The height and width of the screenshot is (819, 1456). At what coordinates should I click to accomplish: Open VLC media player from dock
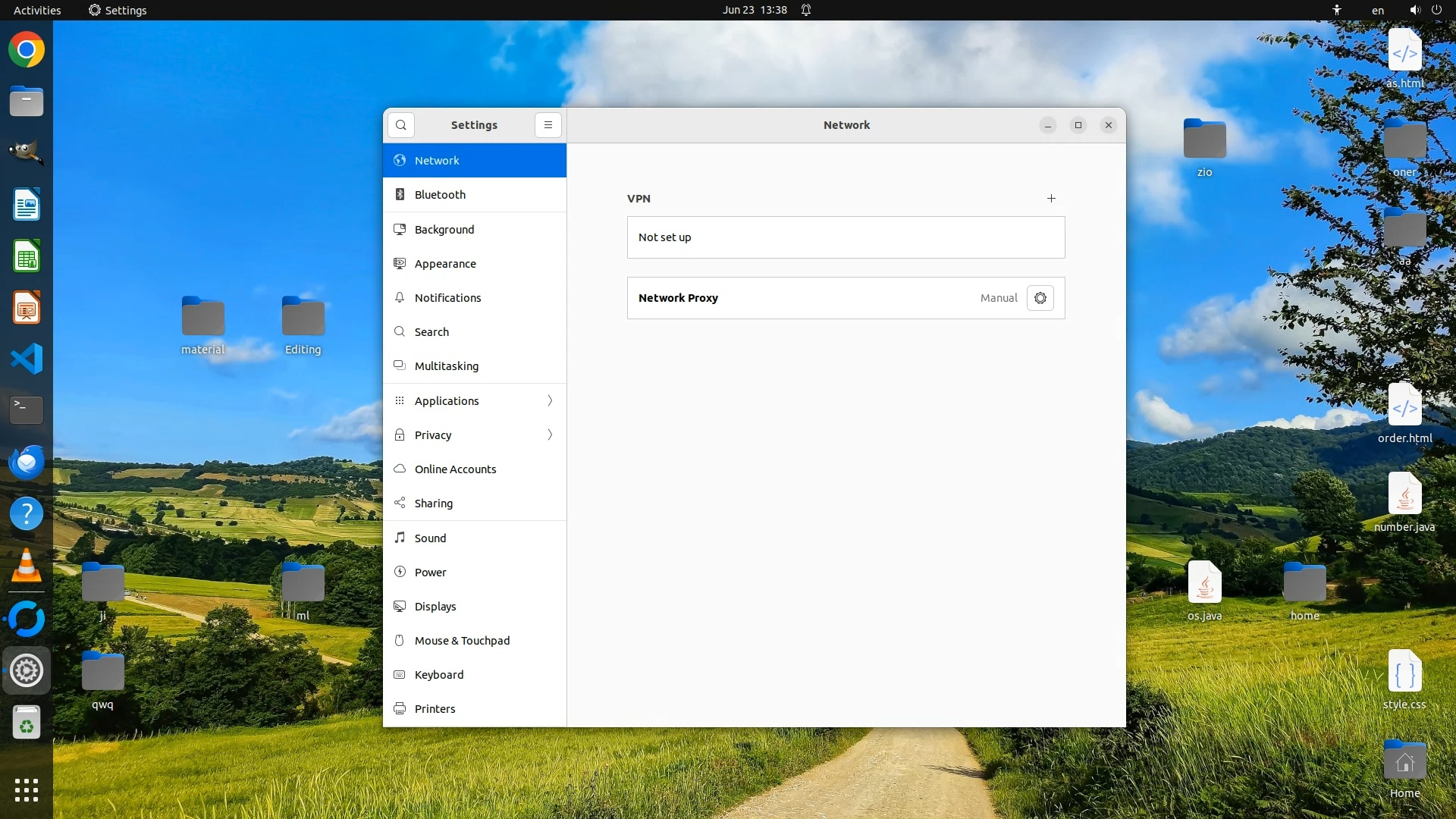click(27, 566)
